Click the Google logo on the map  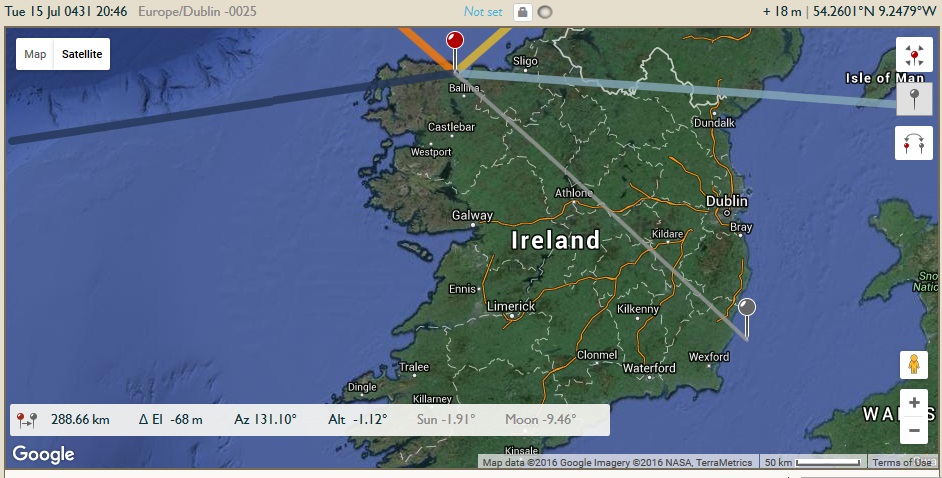pyautogui.click(x=43, y=455)
